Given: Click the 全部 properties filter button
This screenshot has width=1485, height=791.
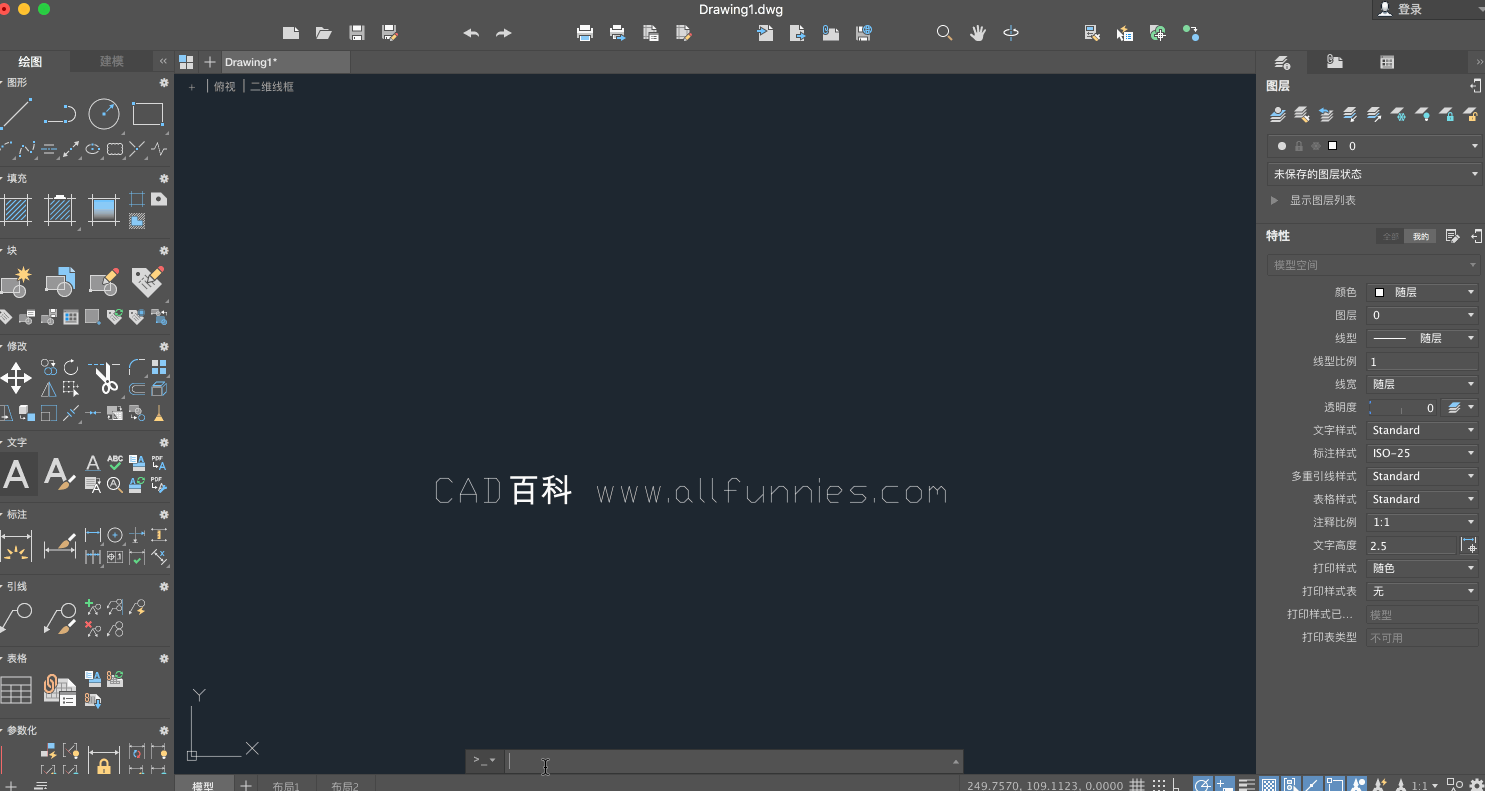Looking at the screenshot, I should pyautogui.click(x=1391, y=237).
